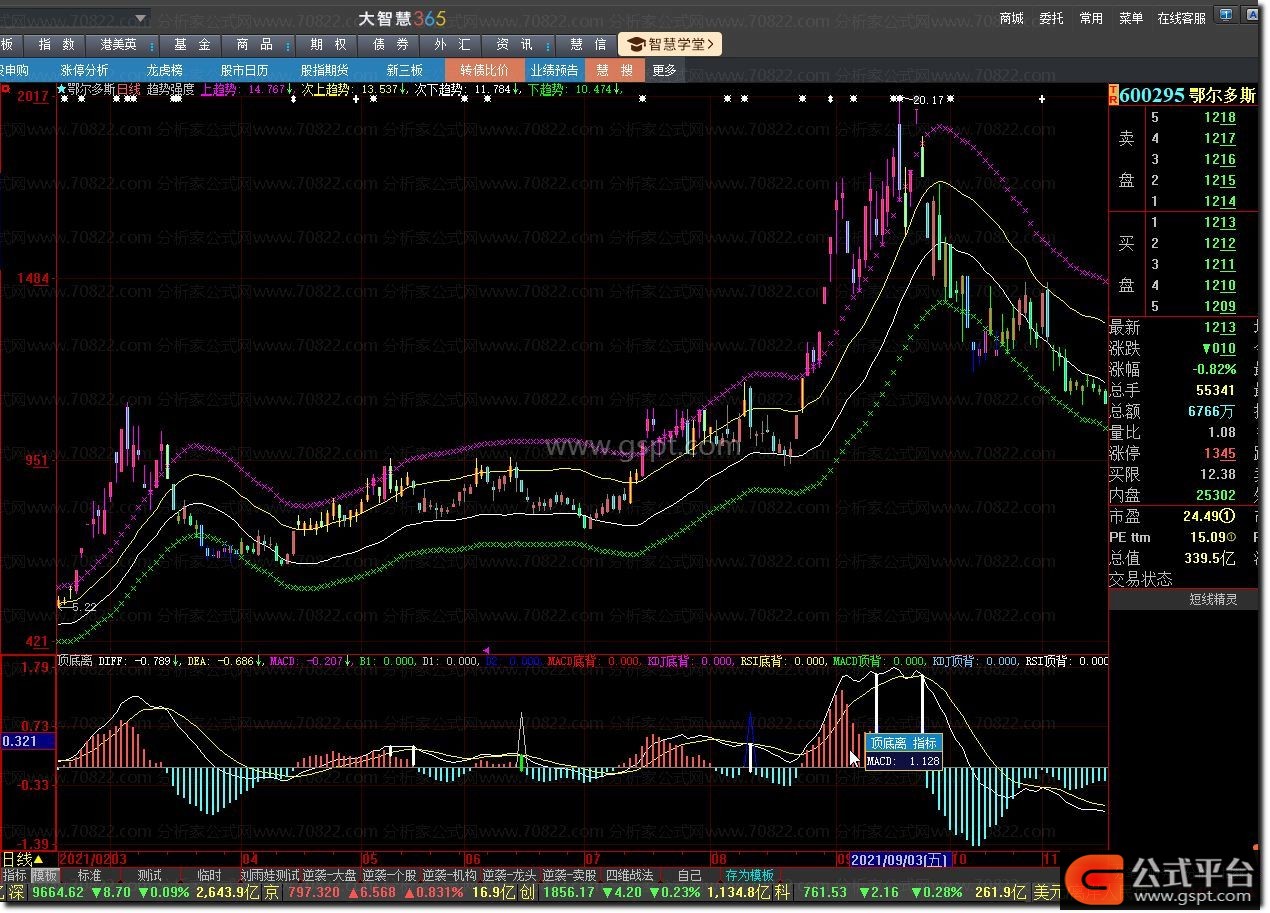
Task: Select the 逆袭-龙头 template
Action: (509, 875)
